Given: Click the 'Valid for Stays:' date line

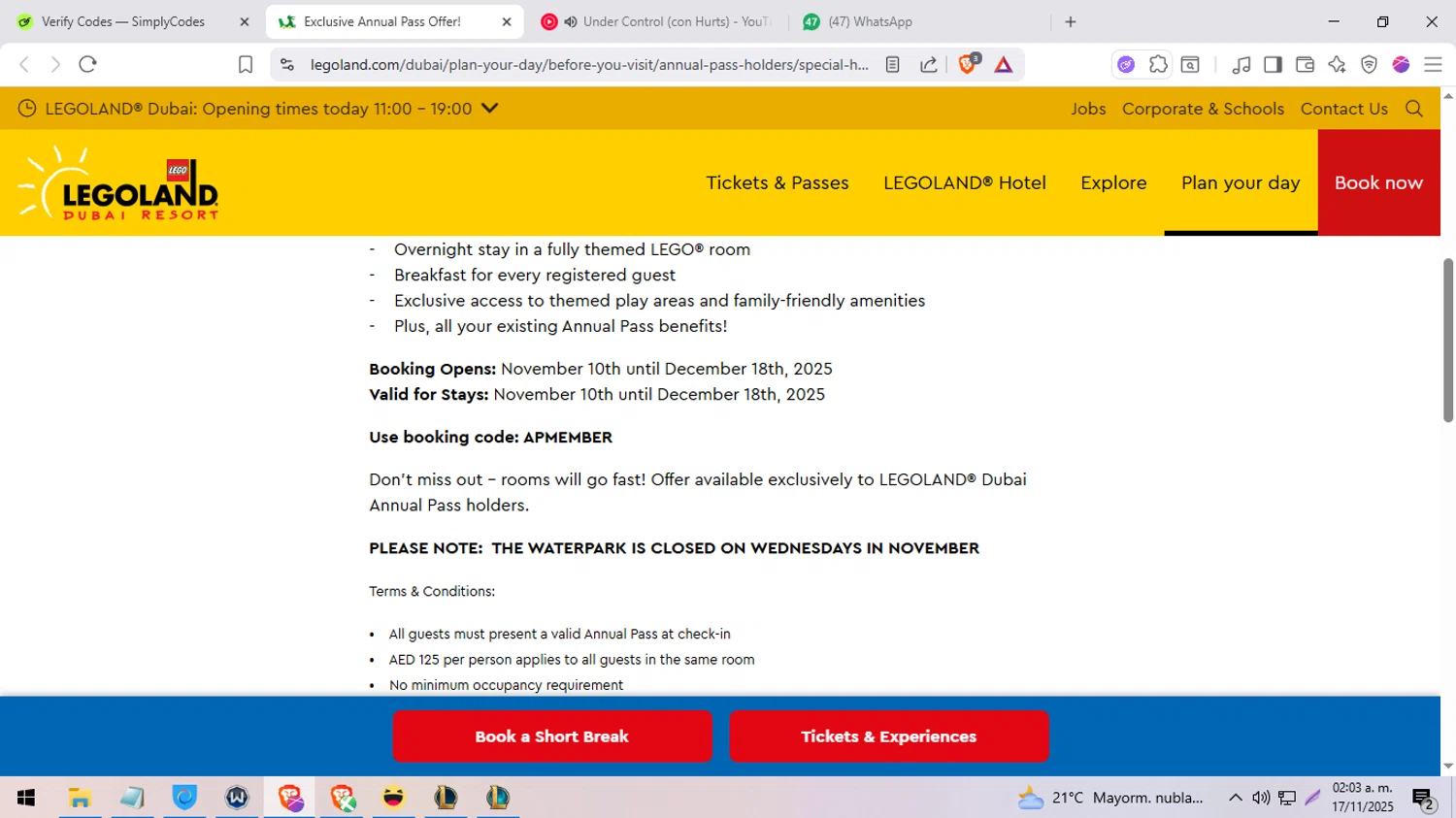Looking at the screenshot, I should (597, 394).
